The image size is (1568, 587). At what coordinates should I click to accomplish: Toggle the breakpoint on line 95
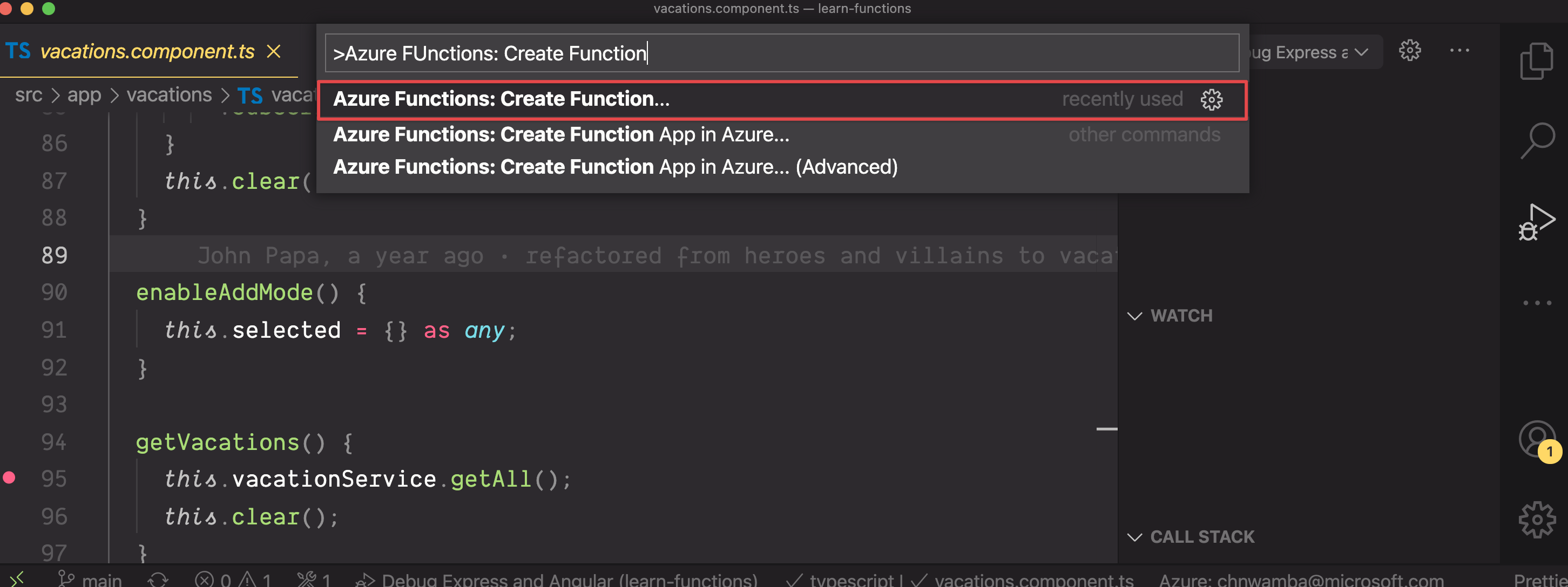coord(9,478)
